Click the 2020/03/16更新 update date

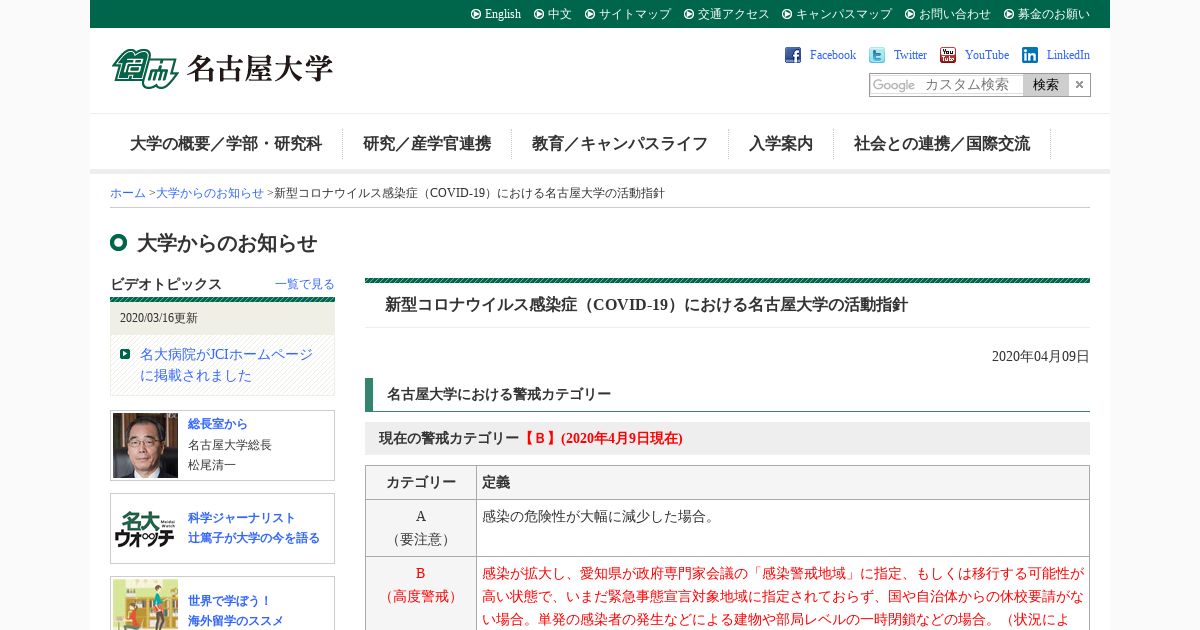point(159,318)
